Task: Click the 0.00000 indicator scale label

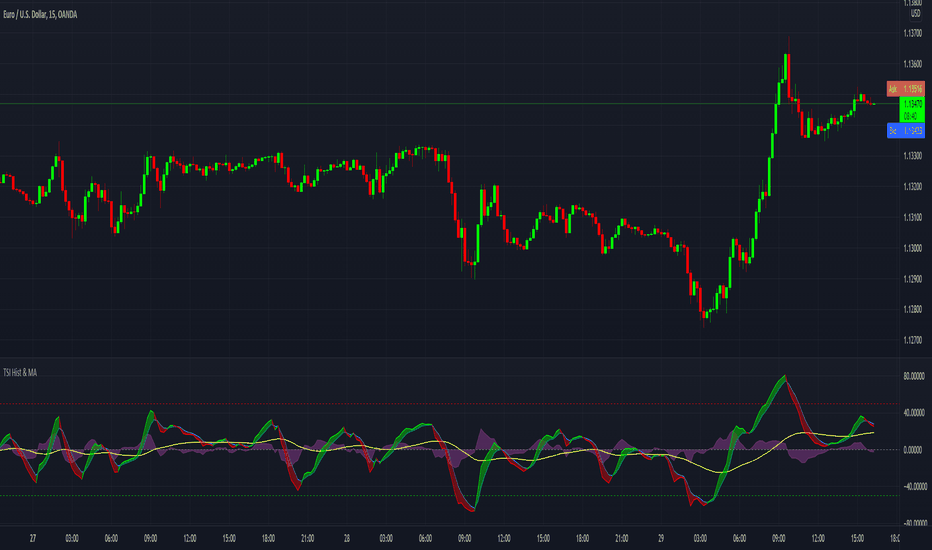Action: (915, 450)
